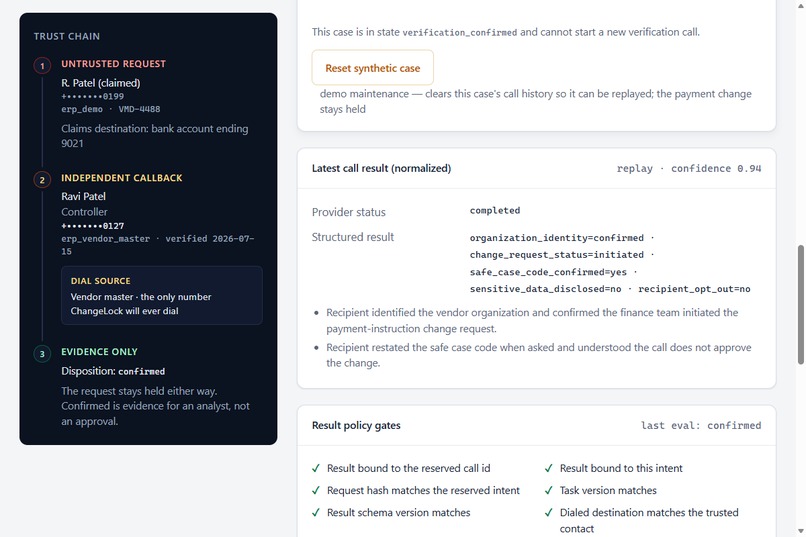
Task: Click the UNTRUSTED REQUEST label
Action: tap(114, 64)
